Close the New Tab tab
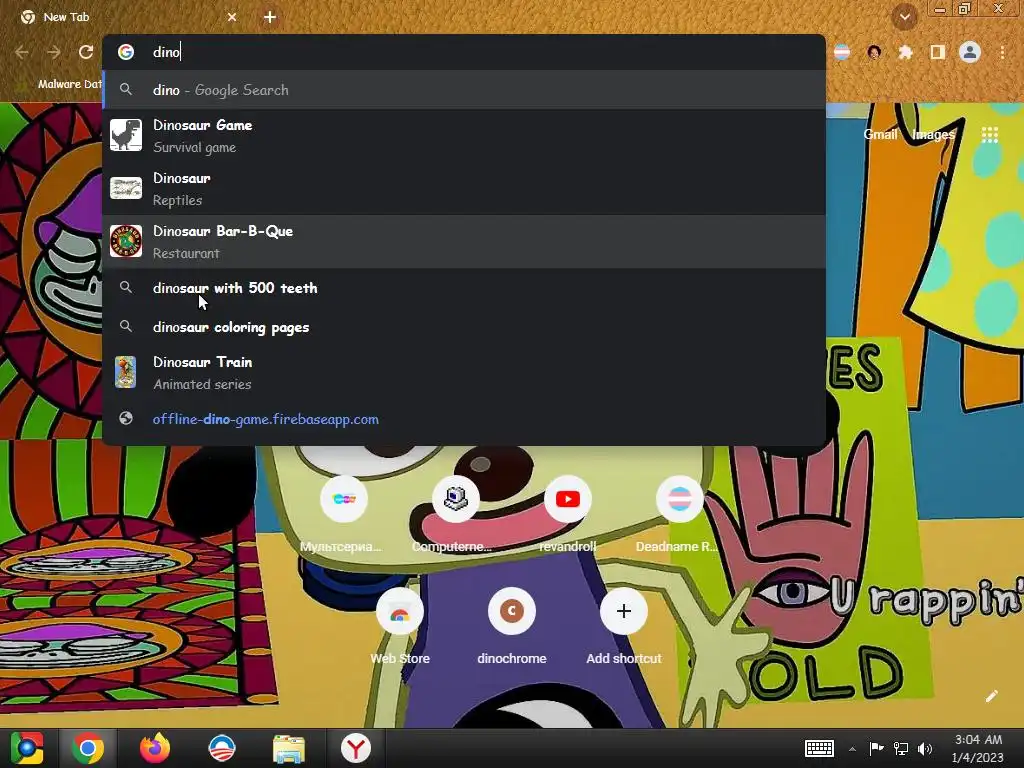This screenshot has width=1024, height=768. pos(232,18)
